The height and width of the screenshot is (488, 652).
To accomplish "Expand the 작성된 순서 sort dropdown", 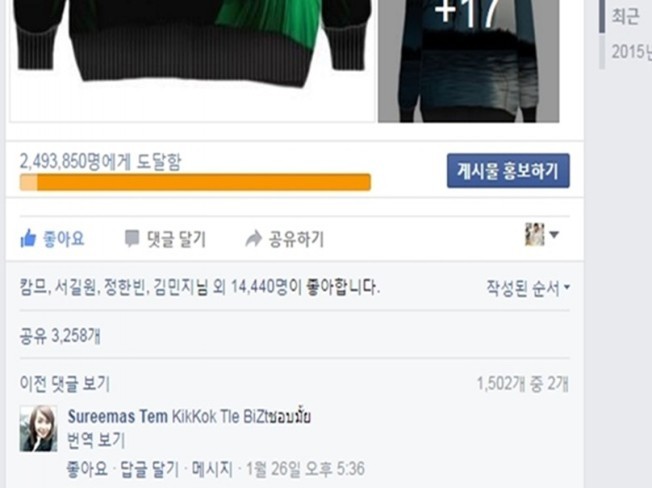I will point(528,288).
